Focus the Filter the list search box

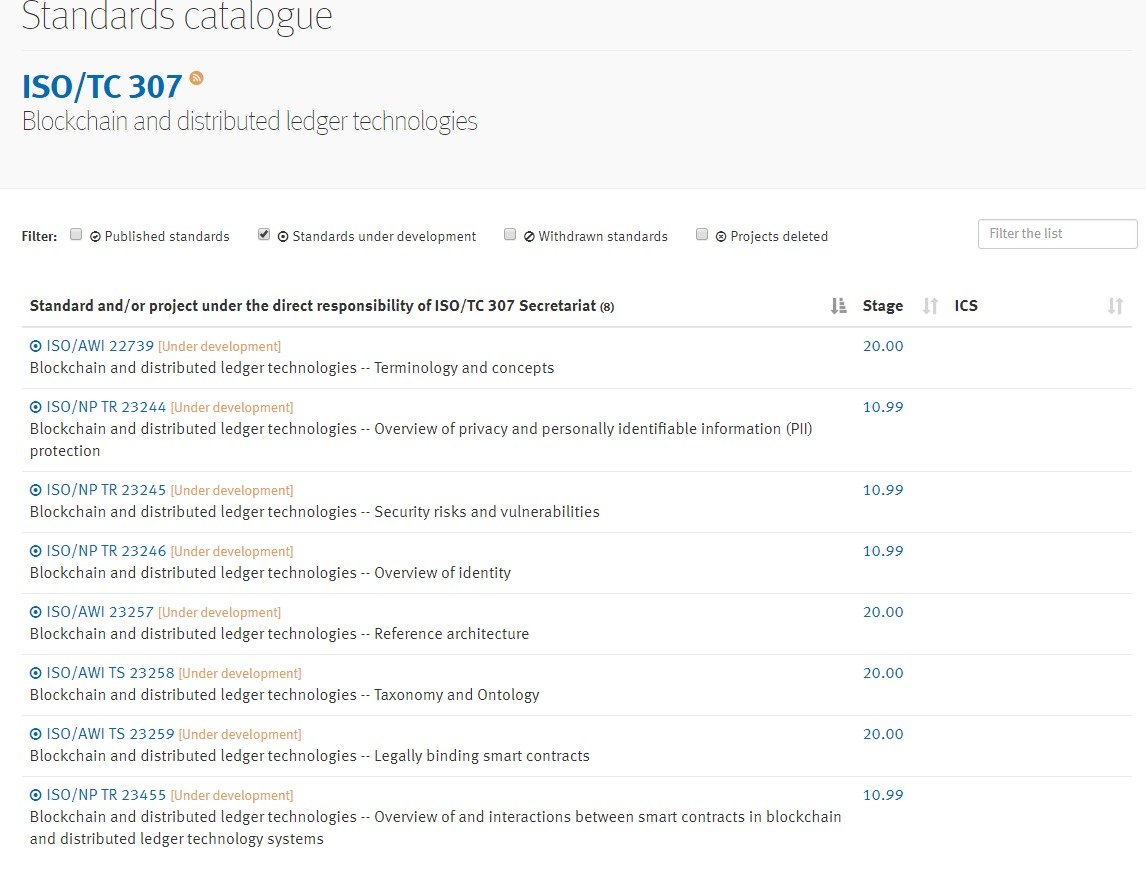pos(1058,234)
